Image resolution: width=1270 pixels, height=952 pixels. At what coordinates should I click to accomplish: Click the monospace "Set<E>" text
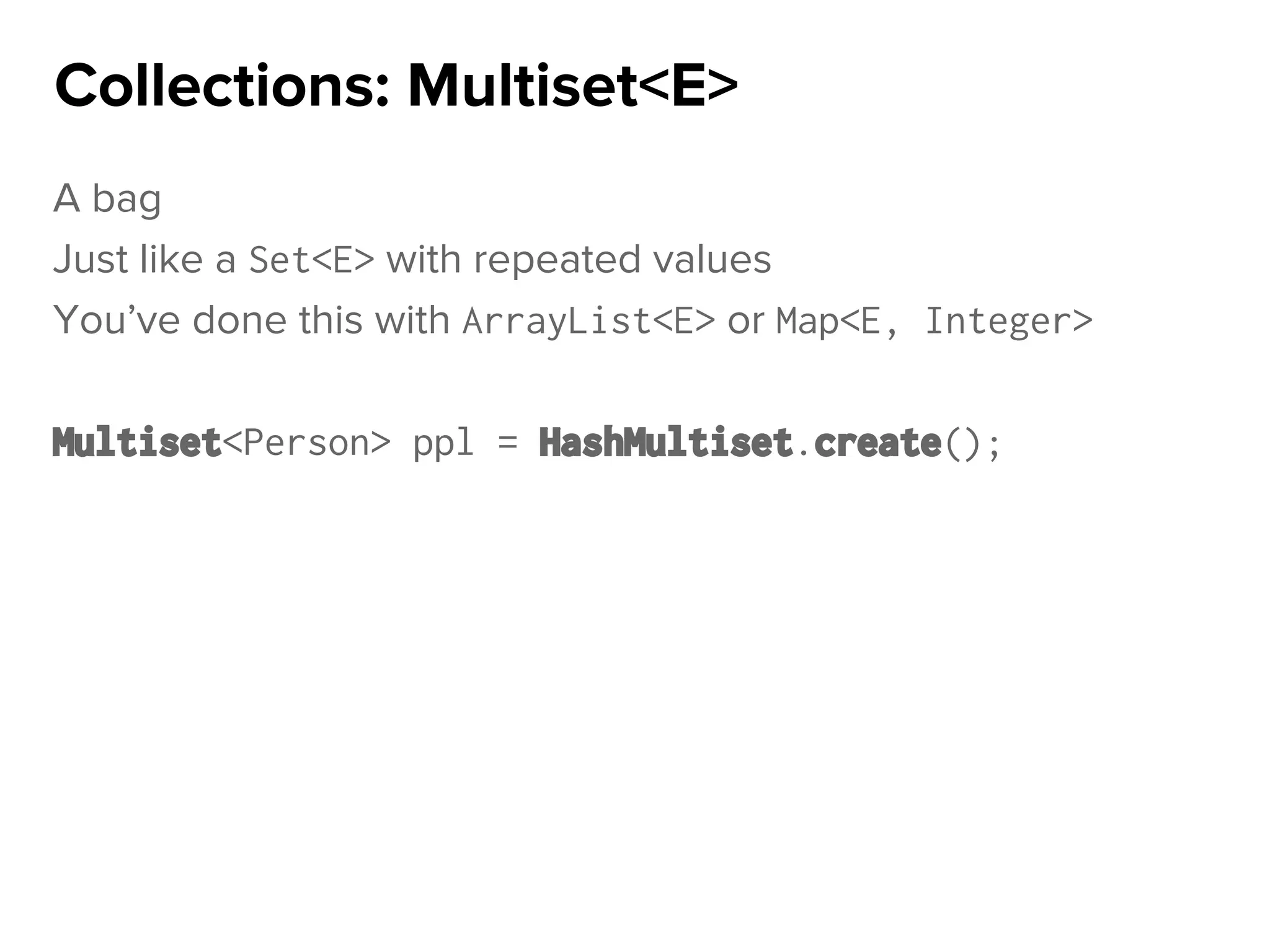click(311, 259)
